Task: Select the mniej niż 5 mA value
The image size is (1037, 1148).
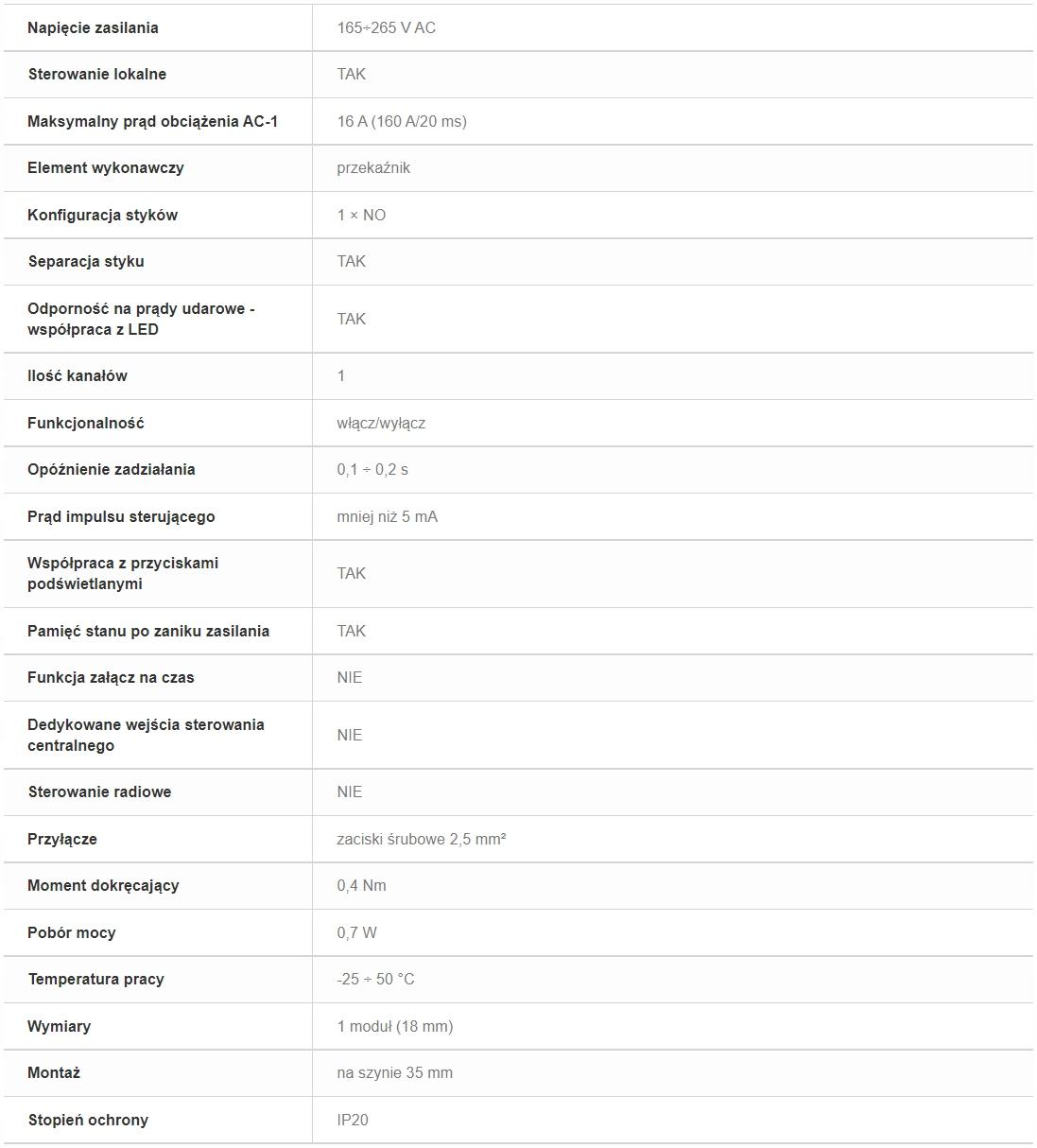Action: (x=387, y=516)
